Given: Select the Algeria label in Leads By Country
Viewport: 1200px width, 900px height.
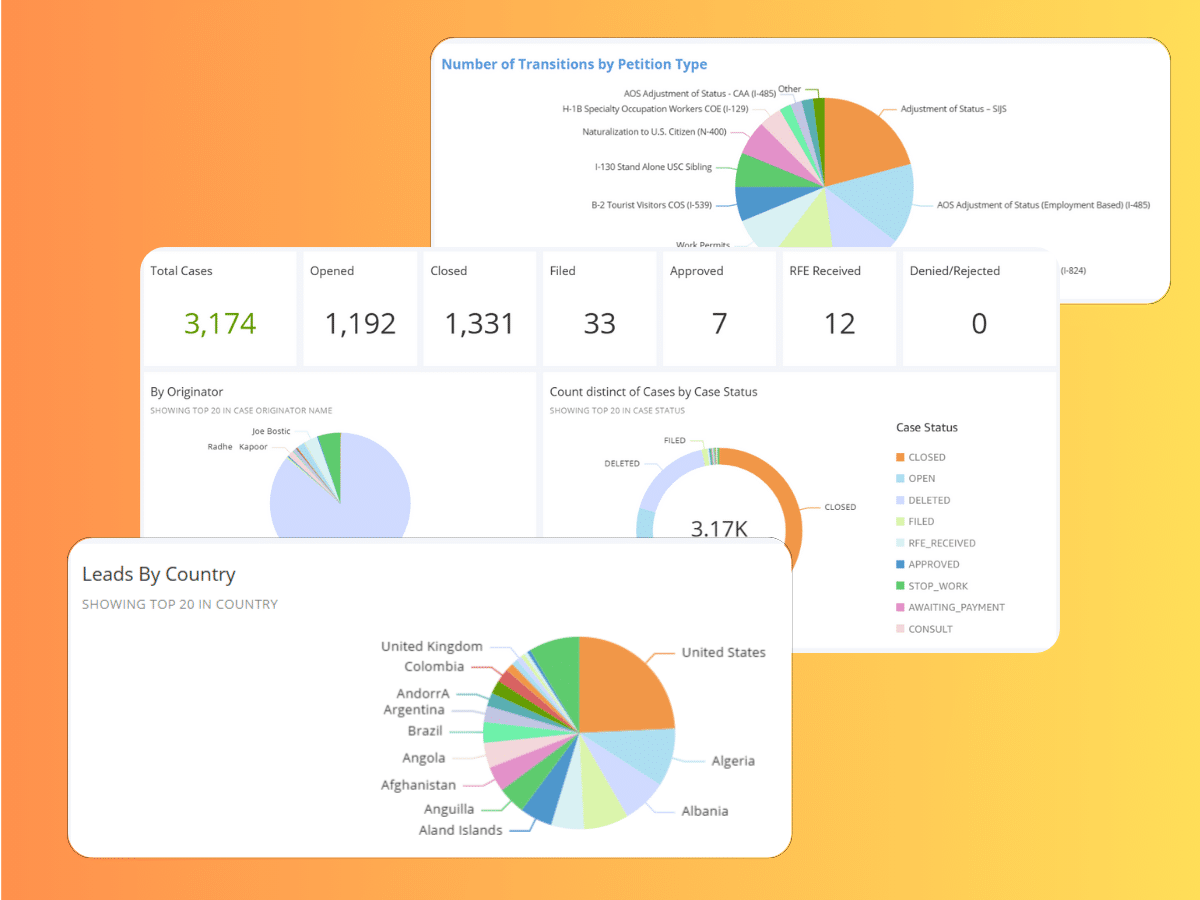Looking at the screenshot, I should click(732, 761).
